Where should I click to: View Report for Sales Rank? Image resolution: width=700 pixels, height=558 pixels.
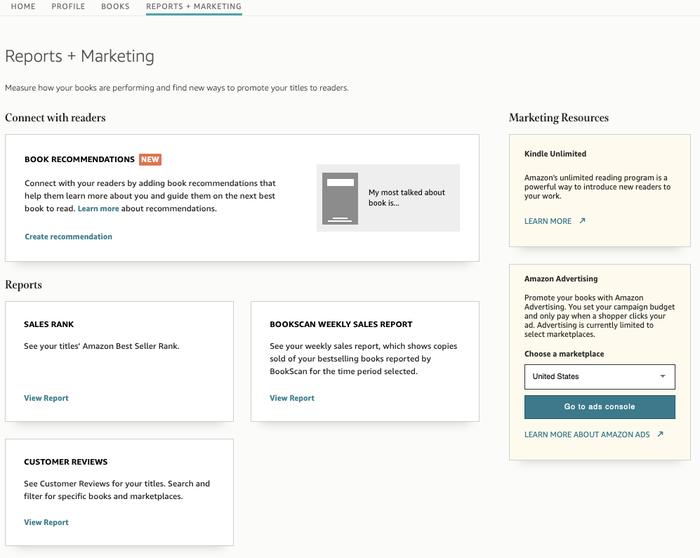(x=46, y=398)
